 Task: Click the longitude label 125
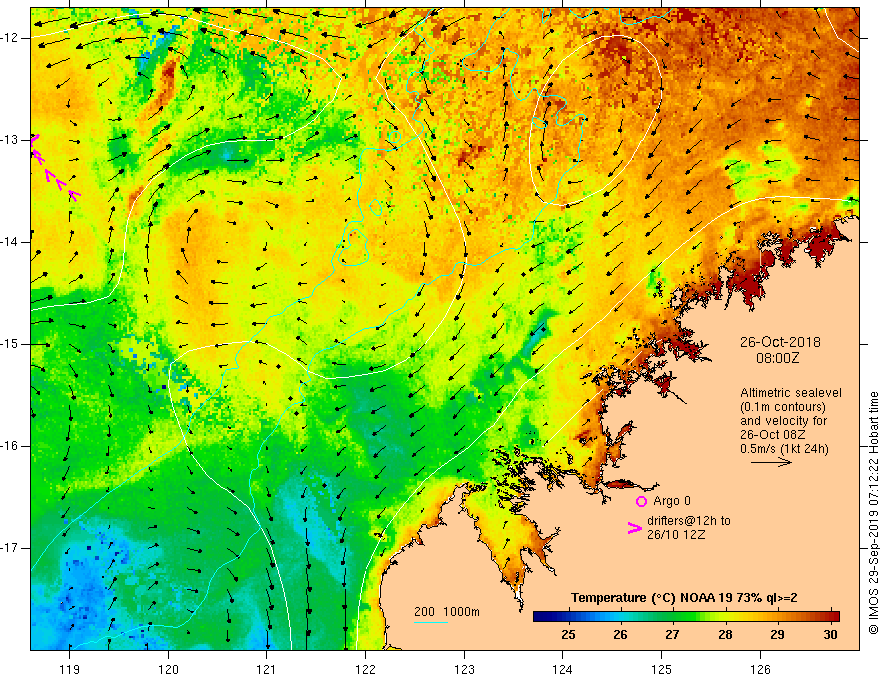[662, 669]
